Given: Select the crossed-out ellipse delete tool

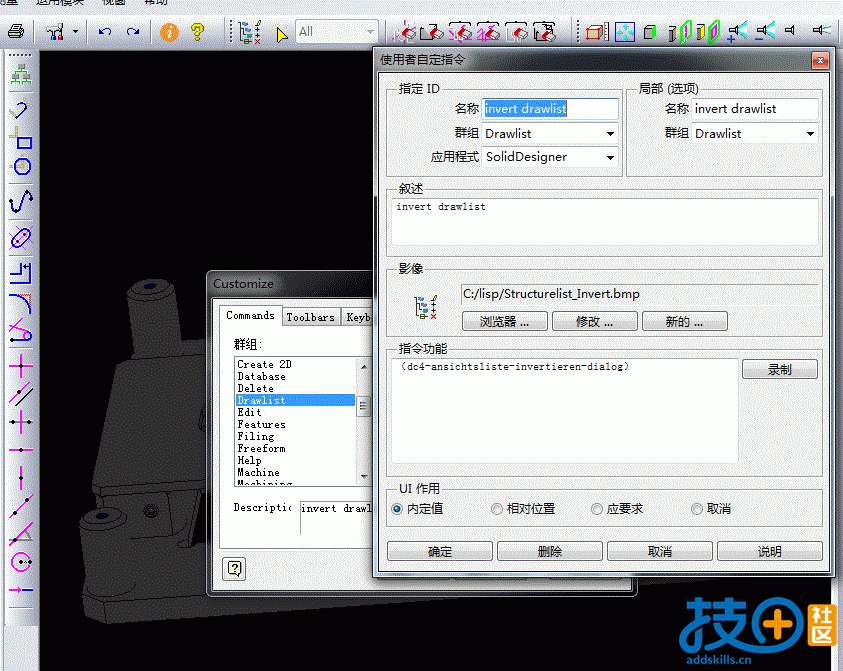Looking at the screenshot, I should [21, 237].
